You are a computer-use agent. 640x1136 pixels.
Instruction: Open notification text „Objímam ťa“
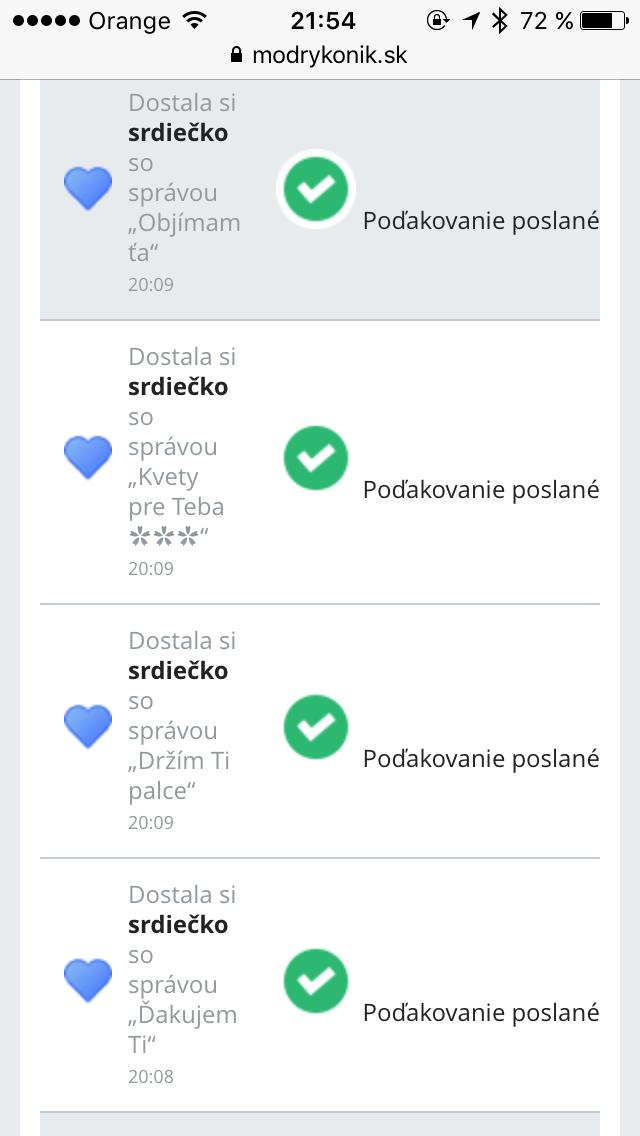coord(184,192)
